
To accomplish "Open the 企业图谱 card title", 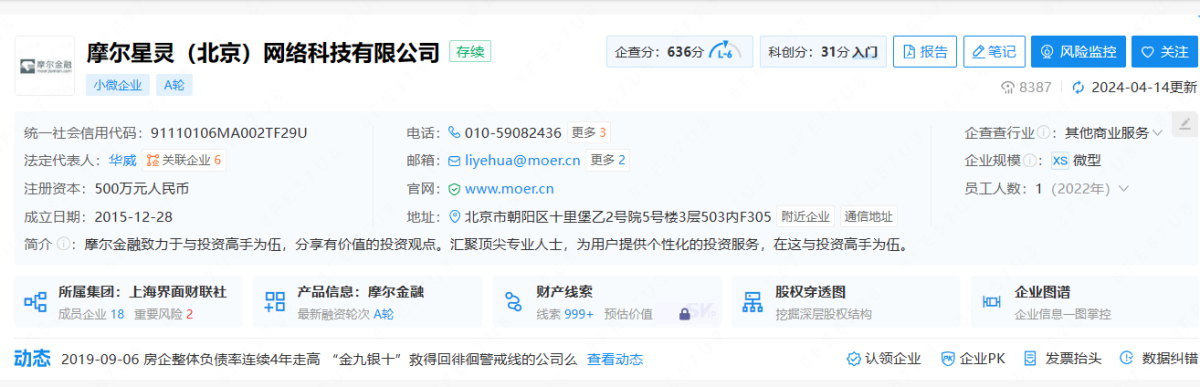I will pos(1042,292).
